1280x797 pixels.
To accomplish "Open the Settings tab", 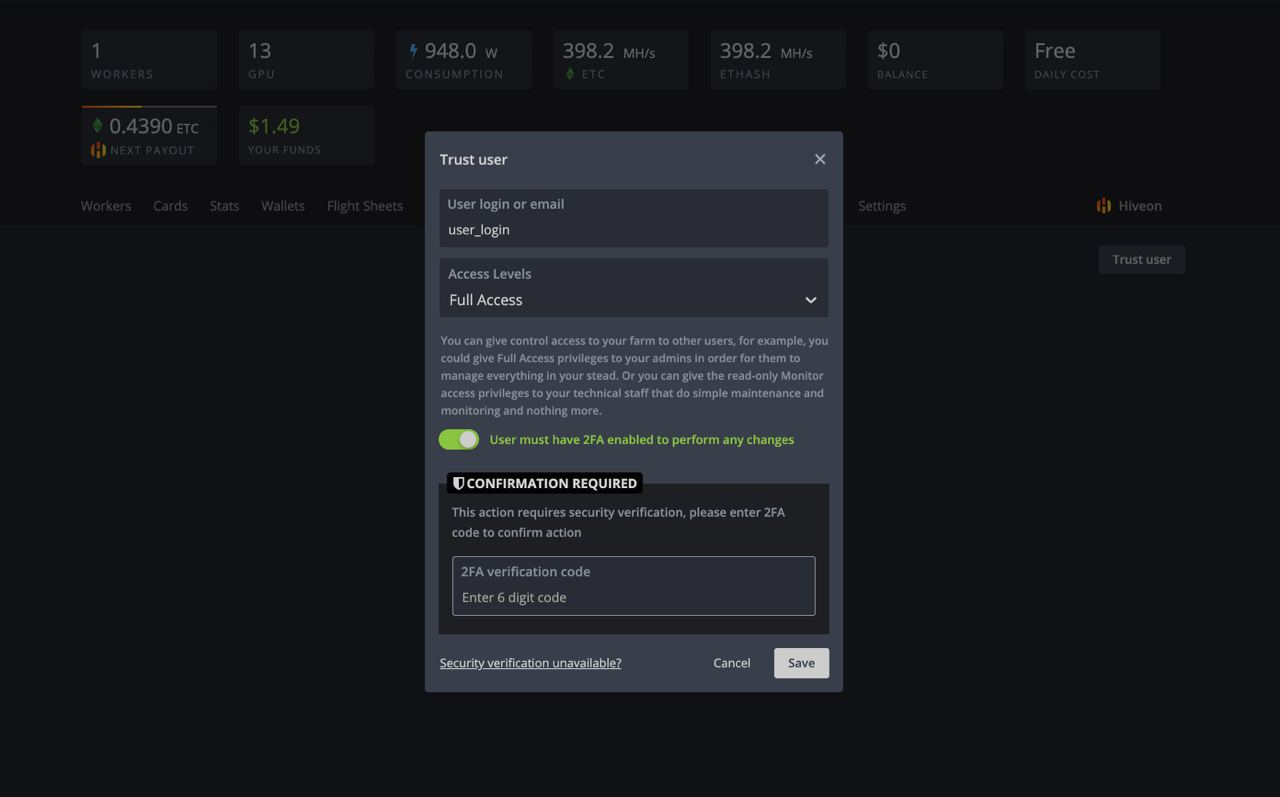I will pyautogui.click(x=882, y=206).
